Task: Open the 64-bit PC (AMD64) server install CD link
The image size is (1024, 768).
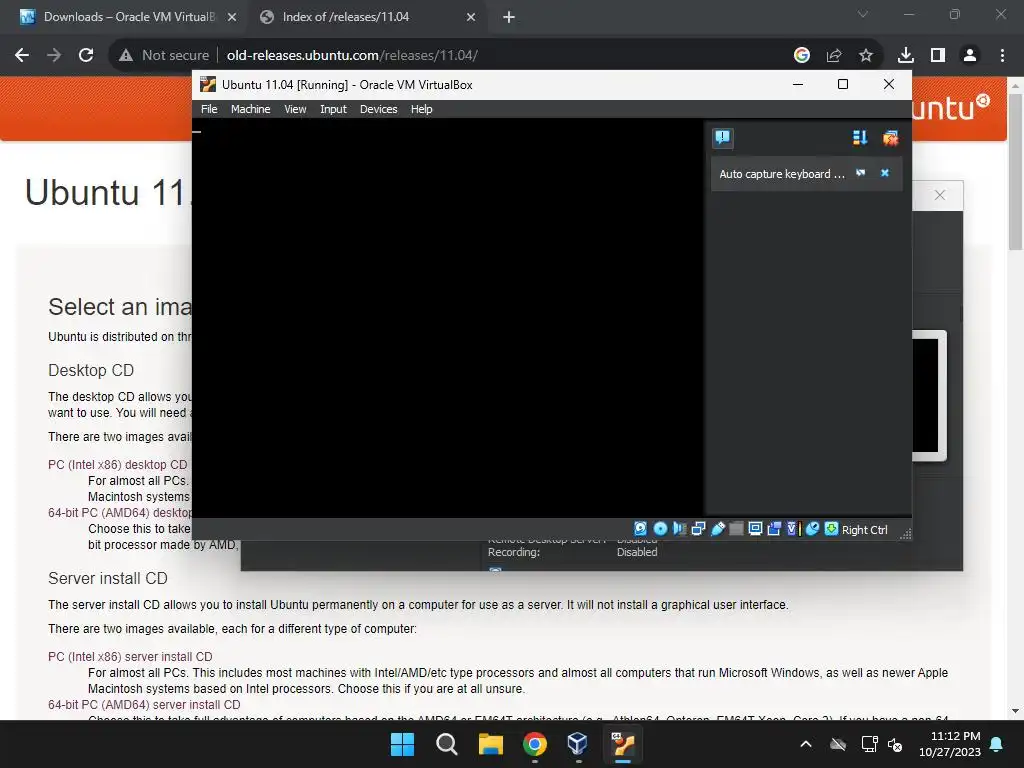Action: (x=144, y=705)
